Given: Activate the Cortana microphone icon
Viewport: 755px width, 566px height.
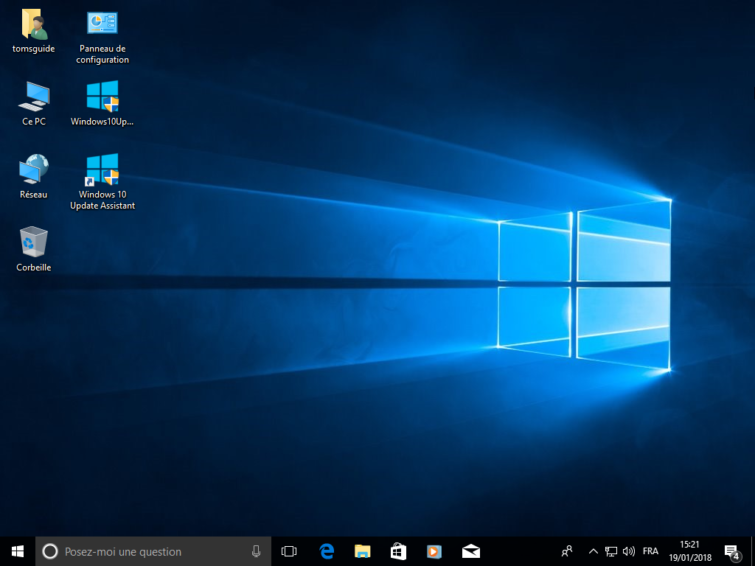Looking at the screenshot, I should (256, 551).
